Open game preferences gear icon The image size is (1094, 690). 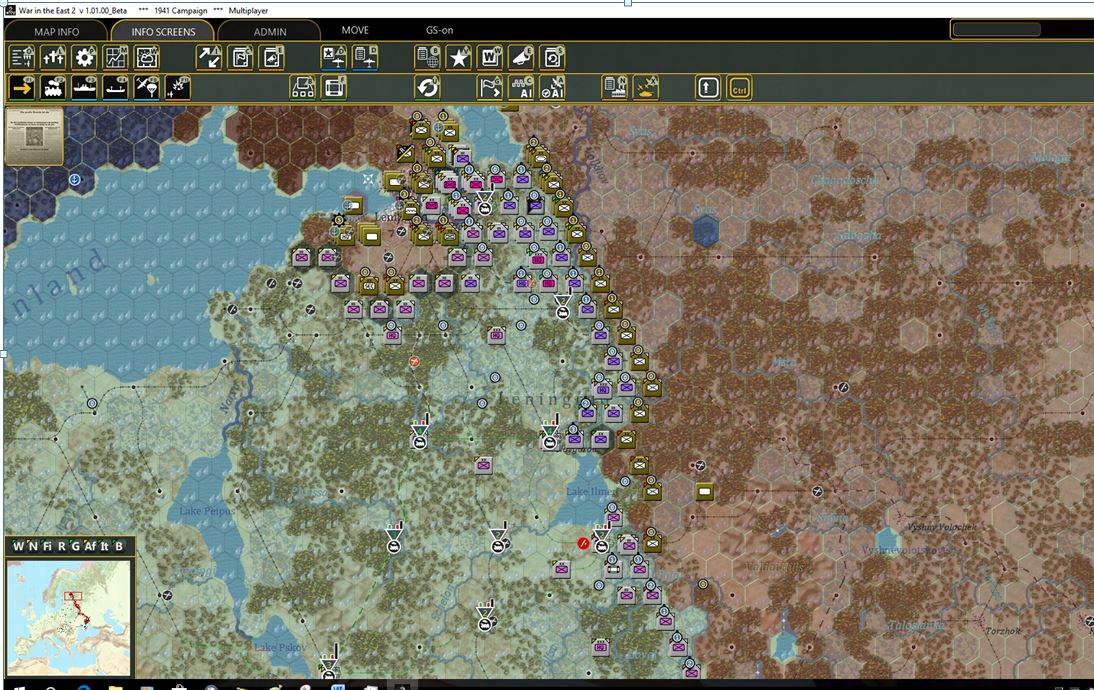pos(84,57)
